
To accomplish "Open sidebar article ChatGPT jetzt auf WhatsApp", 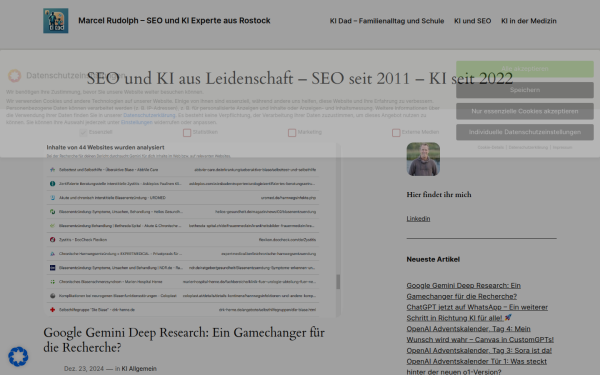I will point(477,313).
